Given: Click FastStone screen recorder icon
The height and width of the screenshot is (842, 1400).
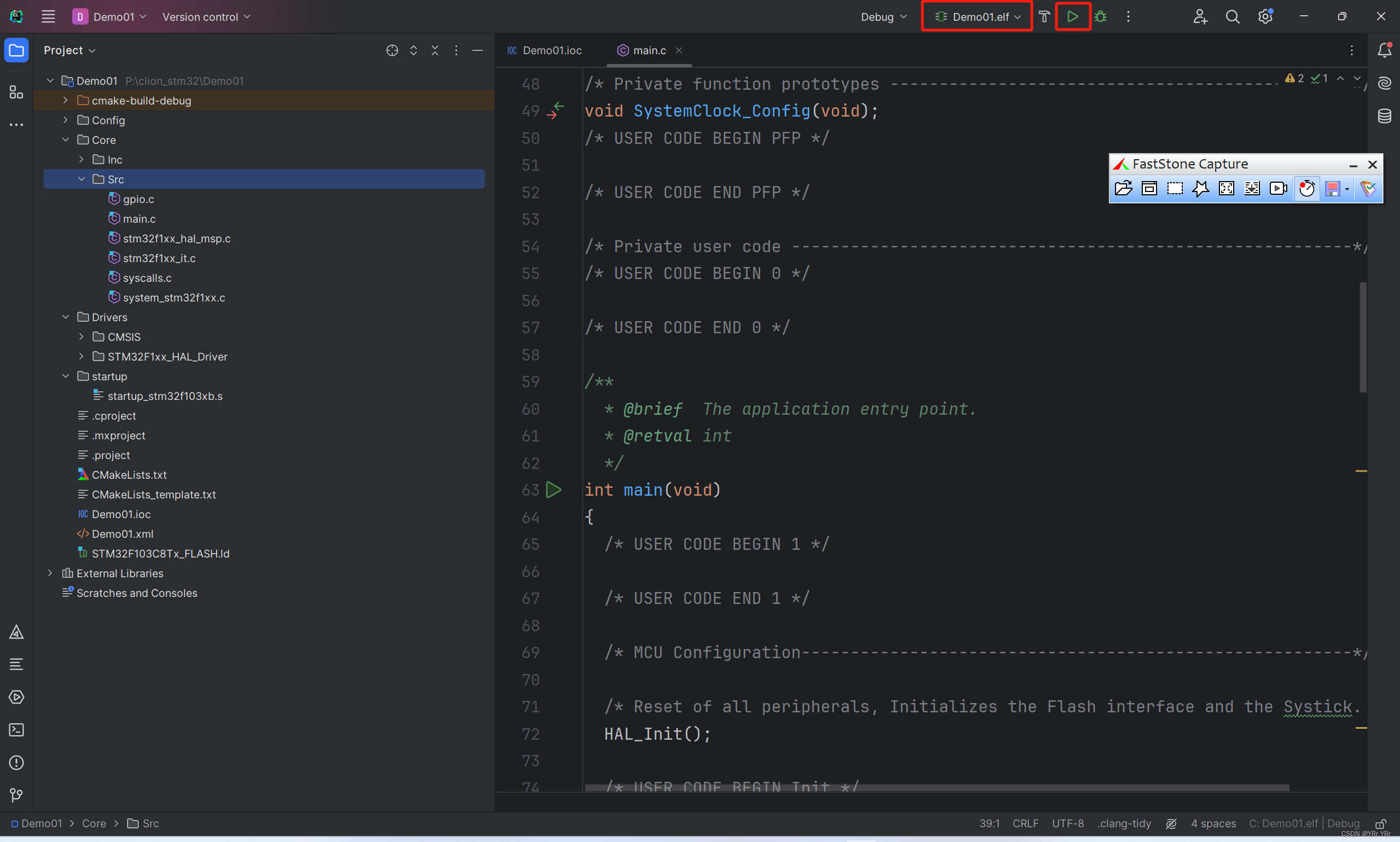Looking at the screenshot, I should click(1278, 188).
